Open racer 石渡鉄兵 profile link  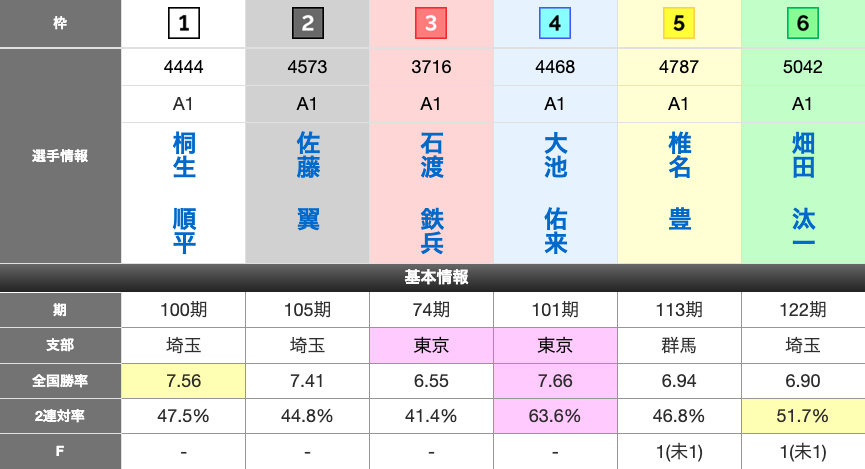432,193
